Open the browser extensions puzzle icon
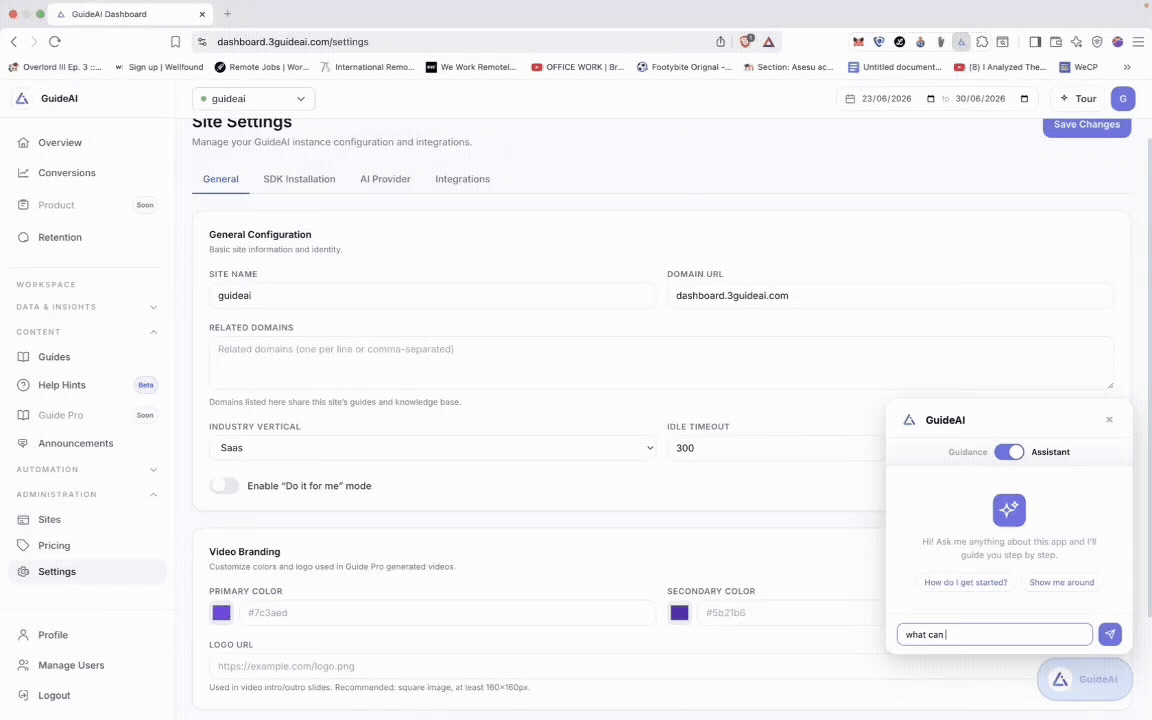 coord(982,42)
